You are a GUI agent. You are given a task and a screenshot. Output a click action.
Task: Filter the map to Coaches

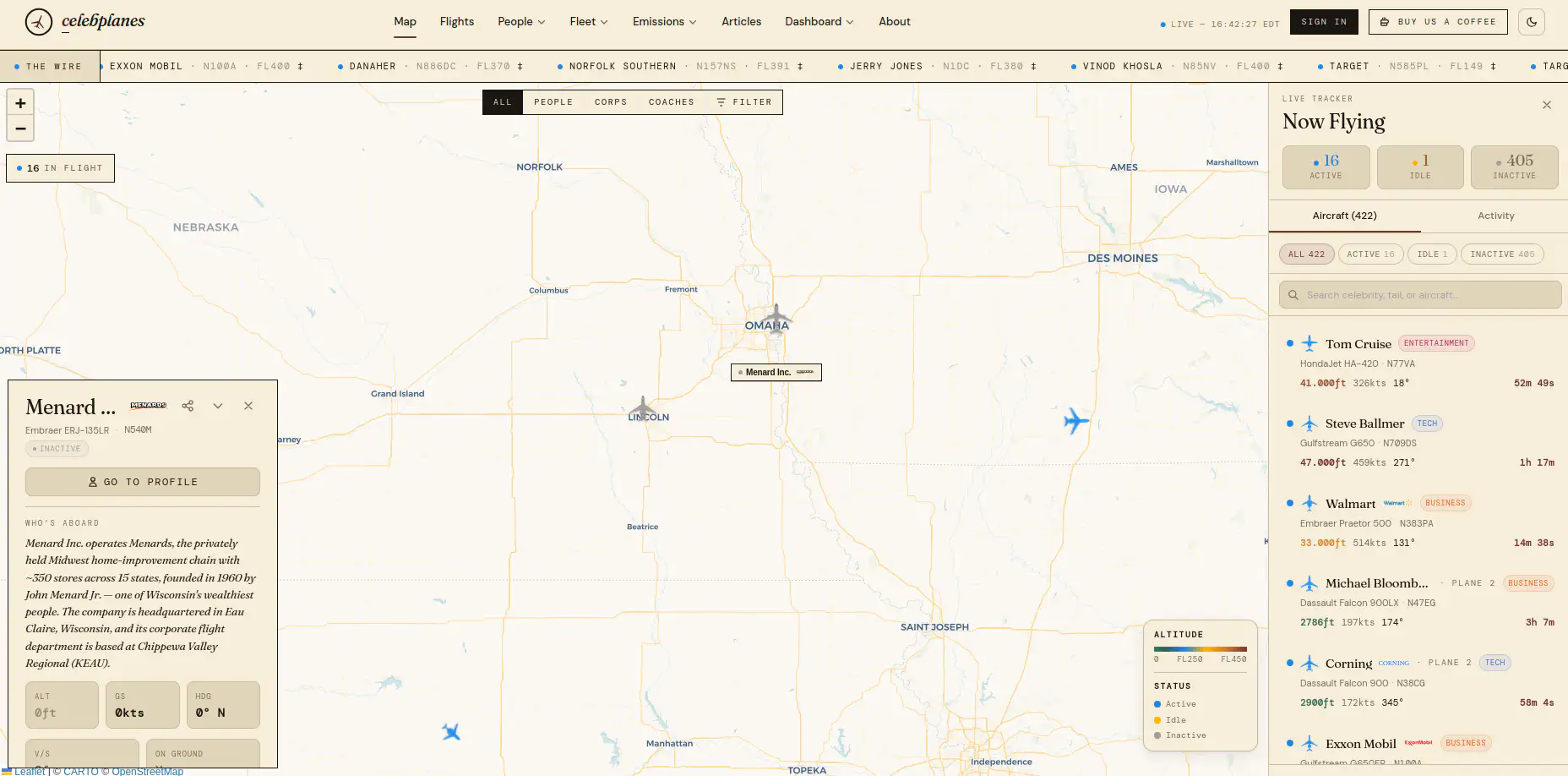coord(672,102)
